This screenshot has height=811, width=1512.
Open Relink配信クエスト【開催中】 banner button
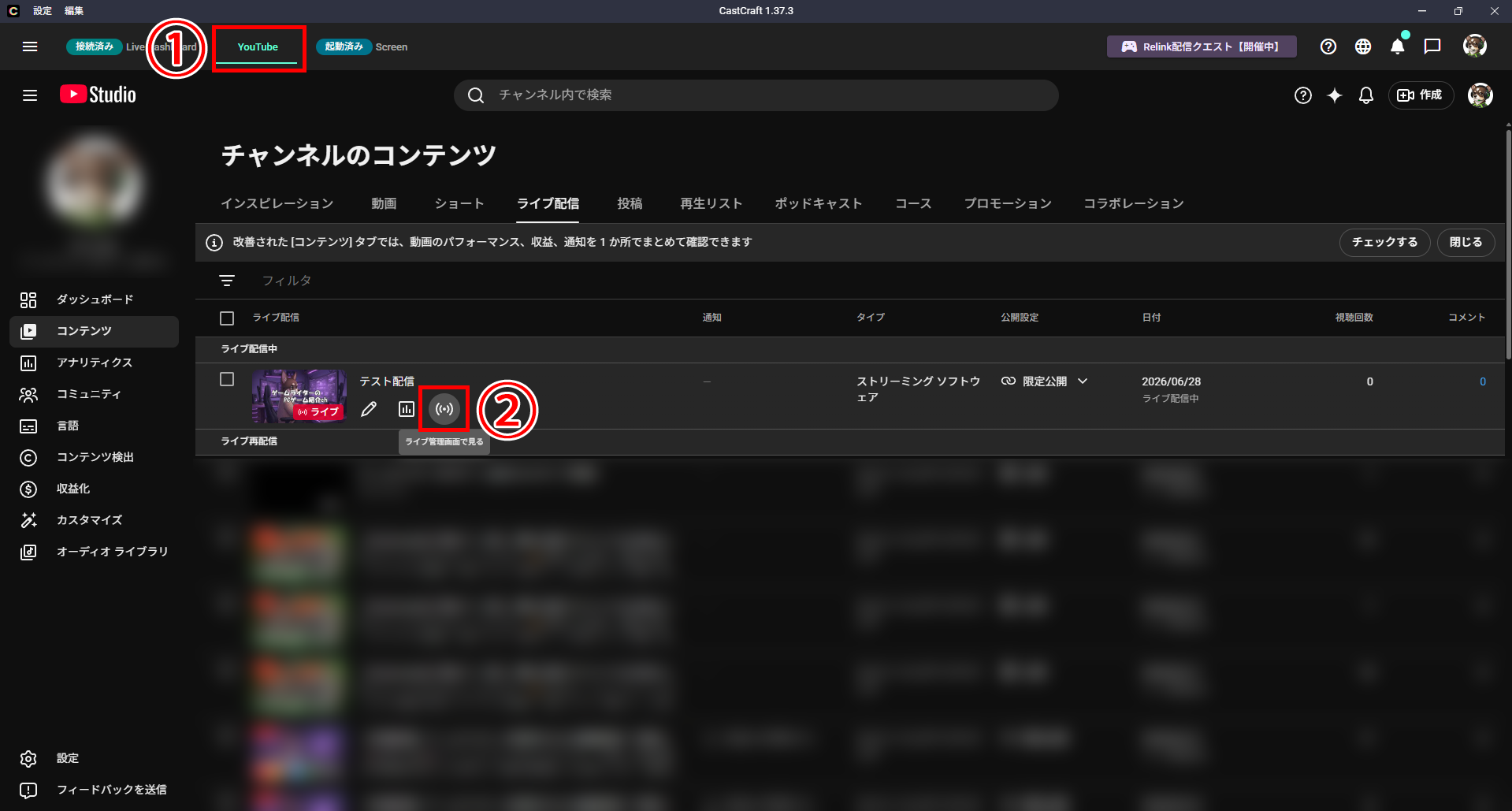[1203, 47]
